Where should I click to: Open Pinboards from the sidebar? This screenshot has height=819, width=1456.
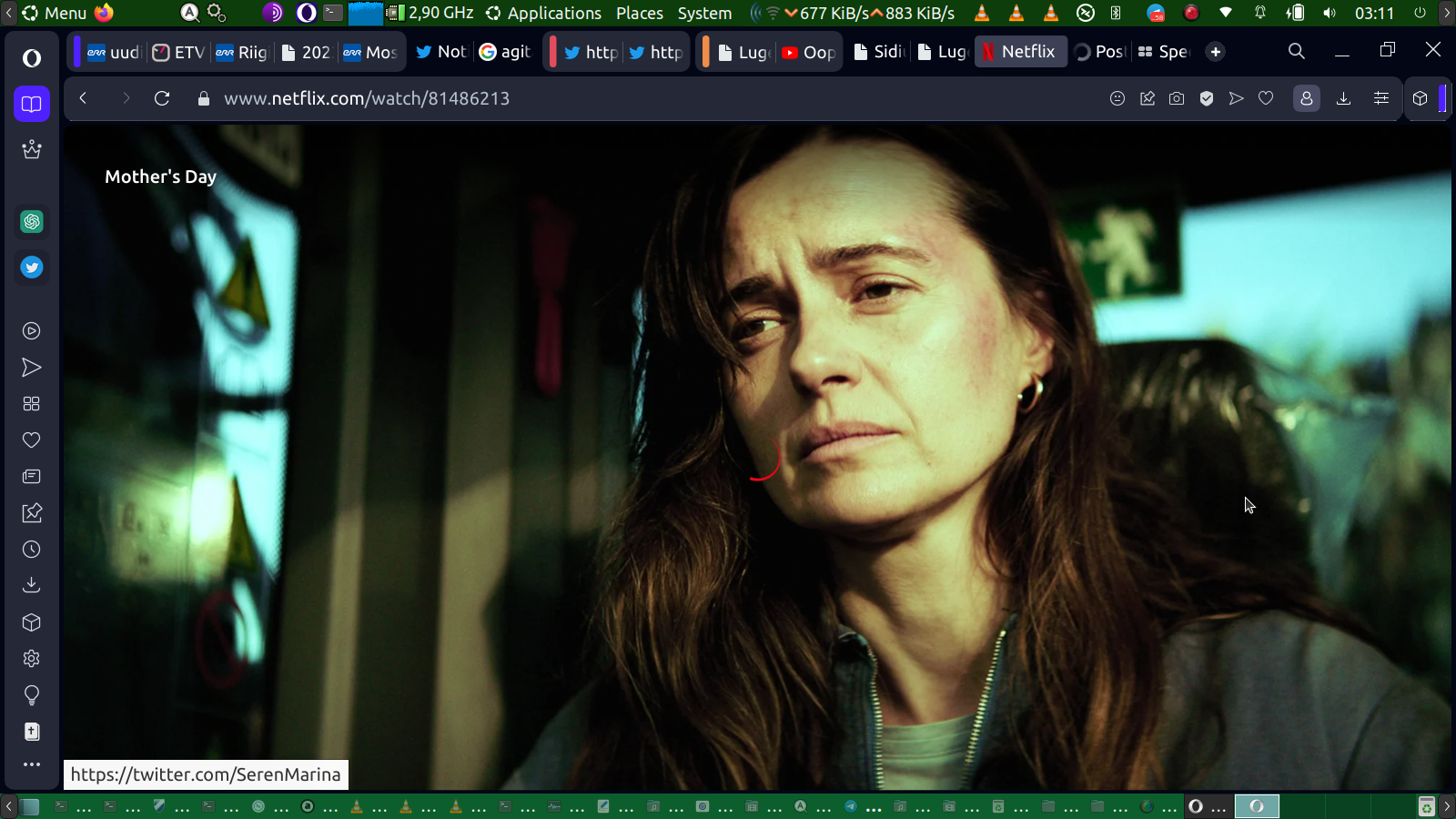coord(32,513)
